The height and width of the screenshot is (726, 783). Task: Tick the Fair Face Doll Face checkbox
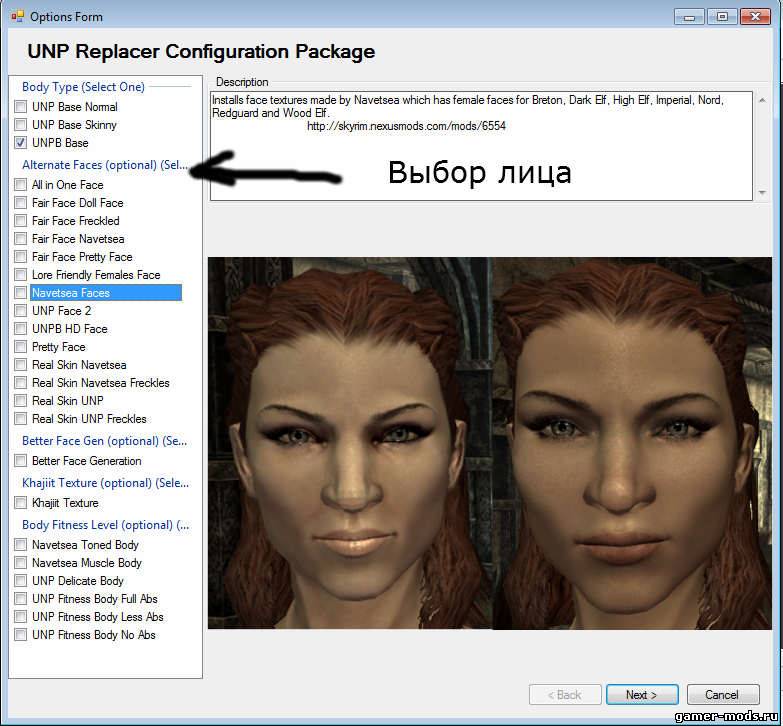[20, 203]
